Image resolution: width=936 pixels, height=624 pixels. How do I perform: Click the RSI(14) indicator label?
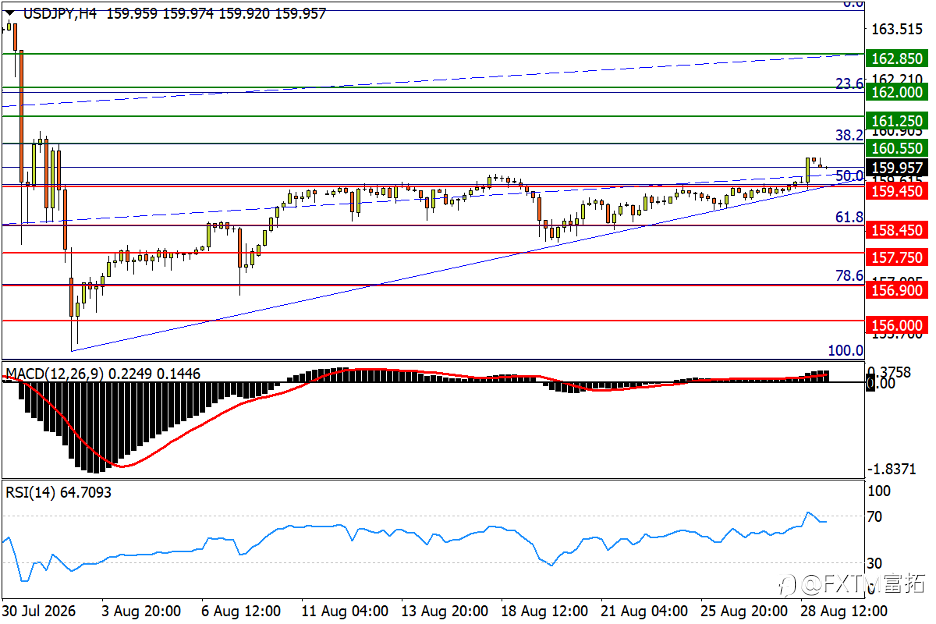tap(30, 493)
